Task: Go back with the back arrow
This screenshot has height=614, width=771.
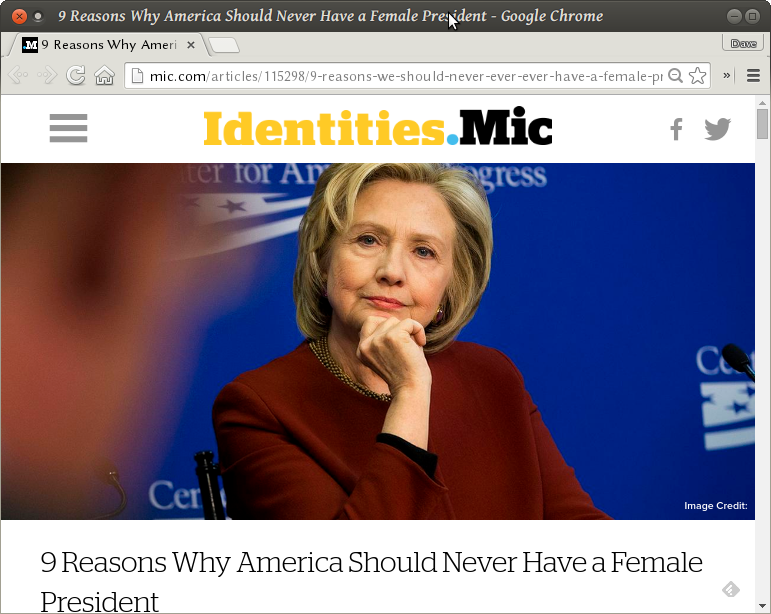Action: click(x=18, y=76)
